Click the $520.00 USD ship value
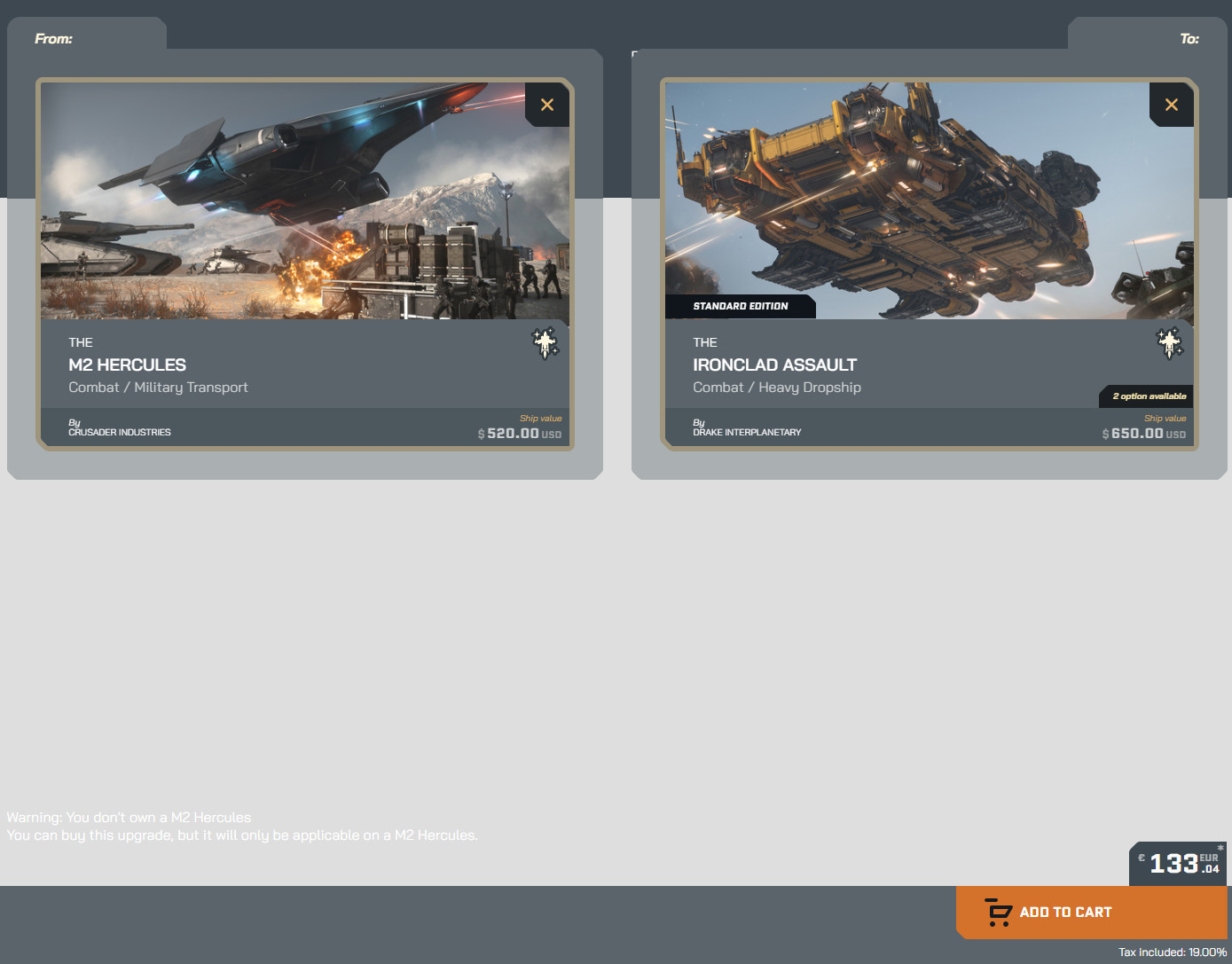 coord(520,434)
